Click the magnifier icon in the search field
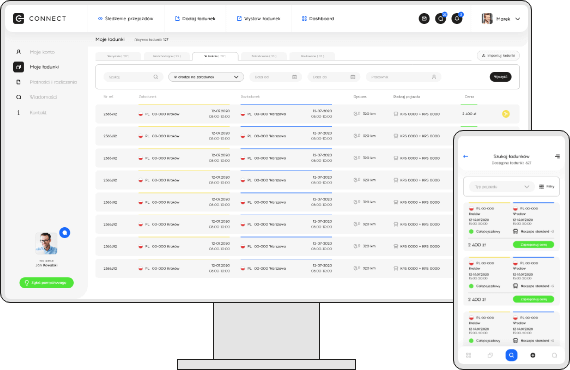Viewport: 570px width, 370px height. coord(156,77)
